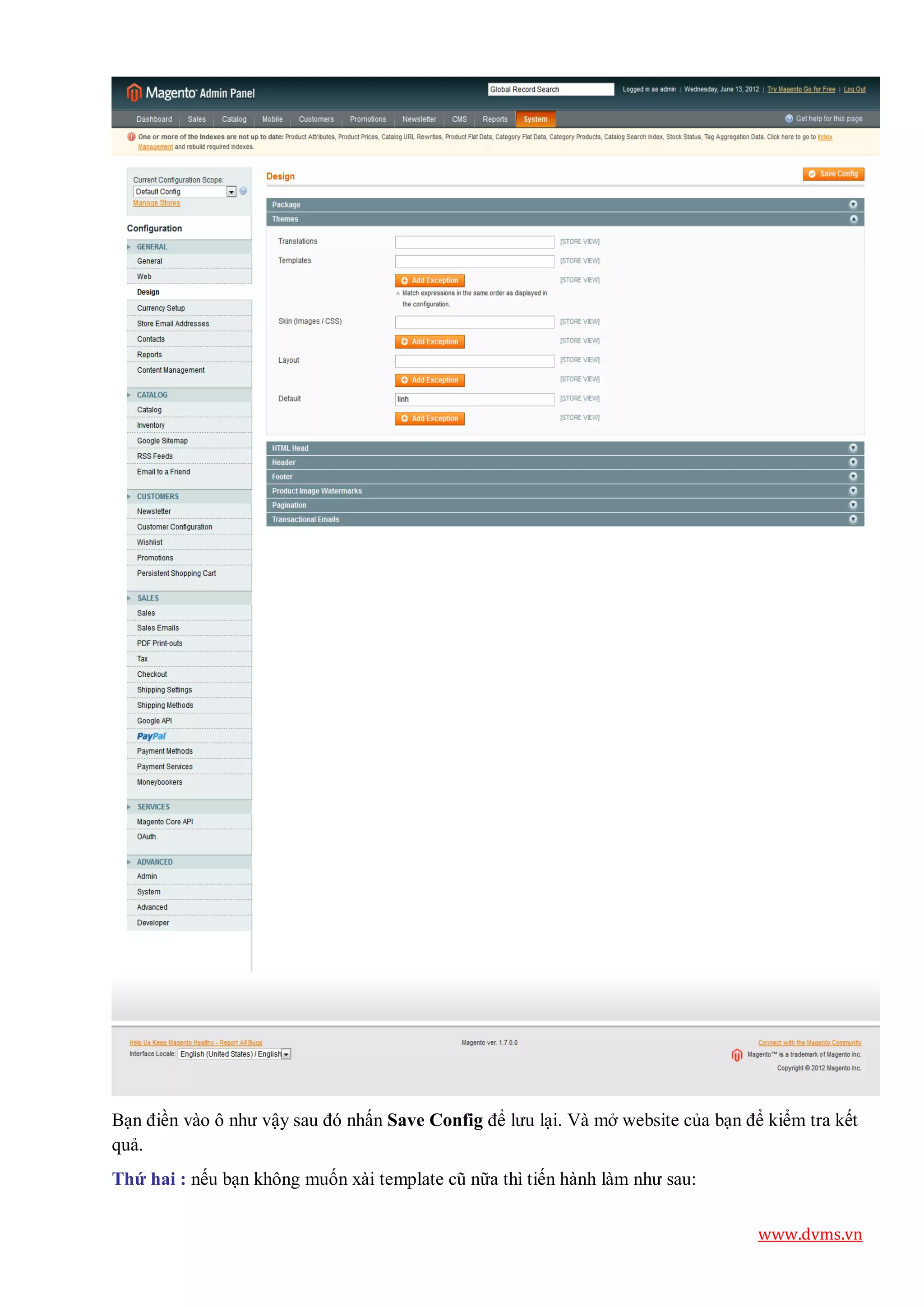Click Add Exception under Templates

[429, 280]
